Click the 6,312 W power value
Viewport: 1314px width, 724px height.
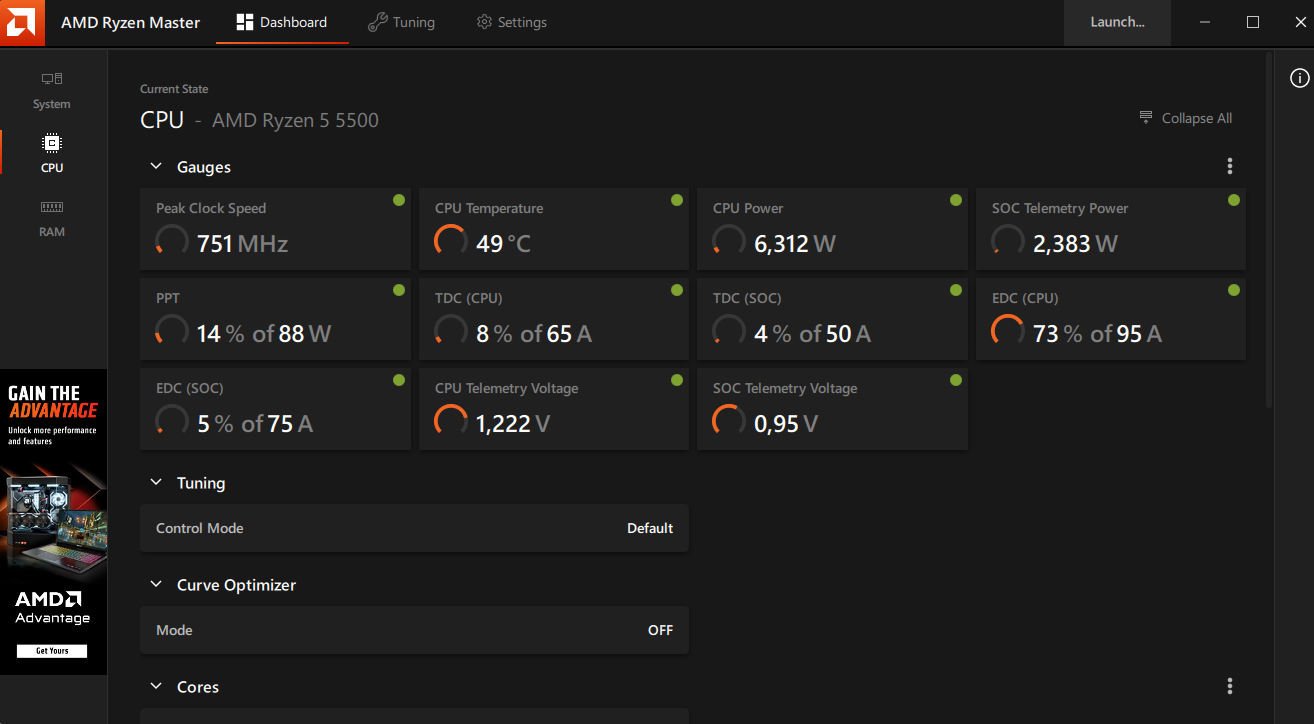(x=795, y=243)
